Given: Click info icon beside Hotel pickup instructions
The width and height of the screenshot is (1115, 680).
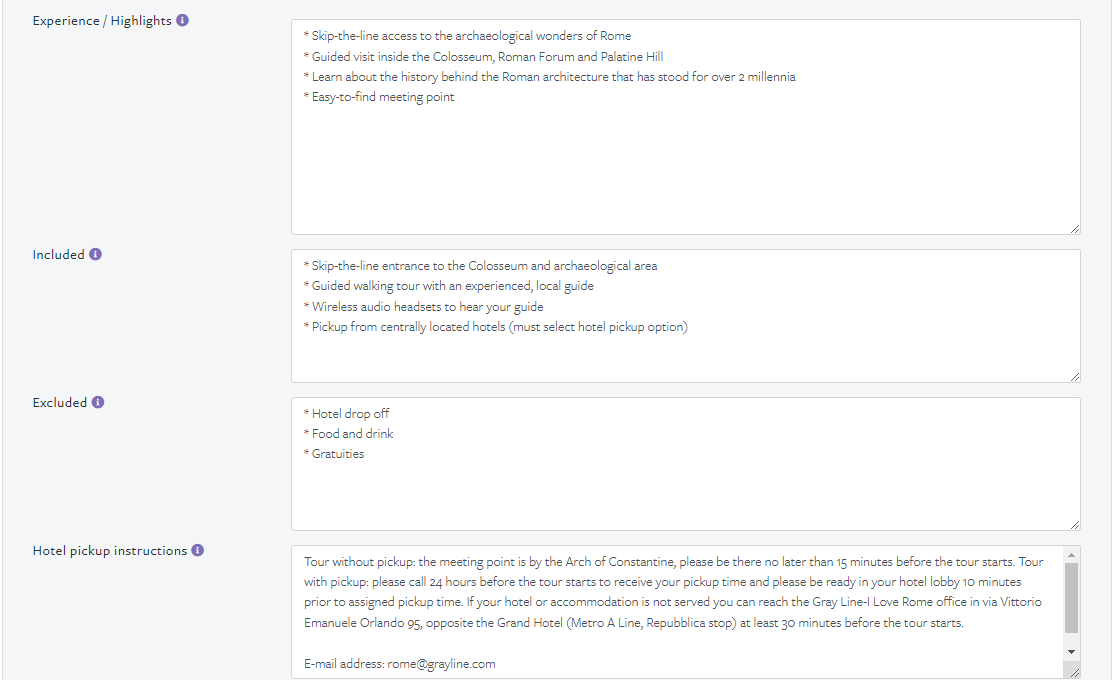Looking at the screenshot, I should [198, 550].
